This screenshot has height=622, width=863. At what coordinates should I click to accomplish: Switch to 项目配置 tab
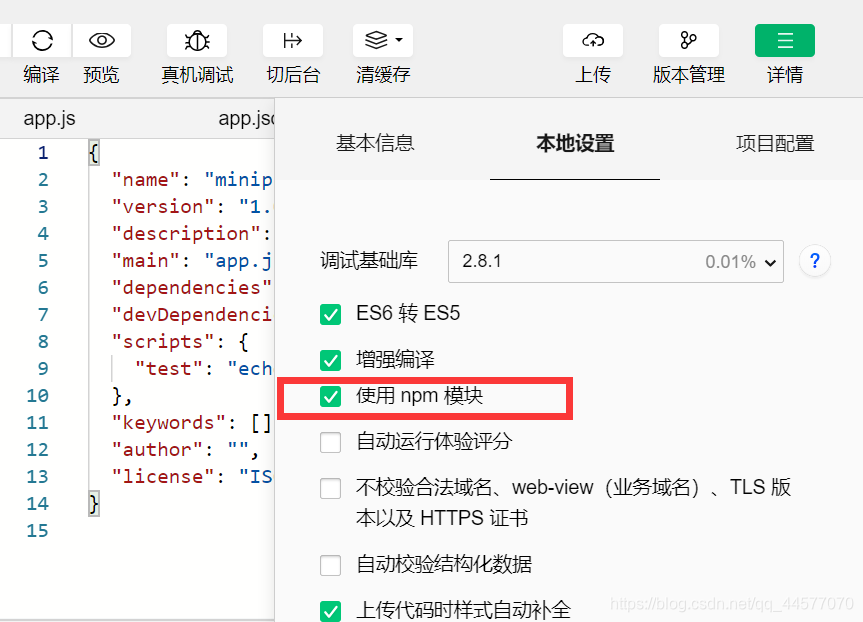pyautogui.click(x=775, y=143)
